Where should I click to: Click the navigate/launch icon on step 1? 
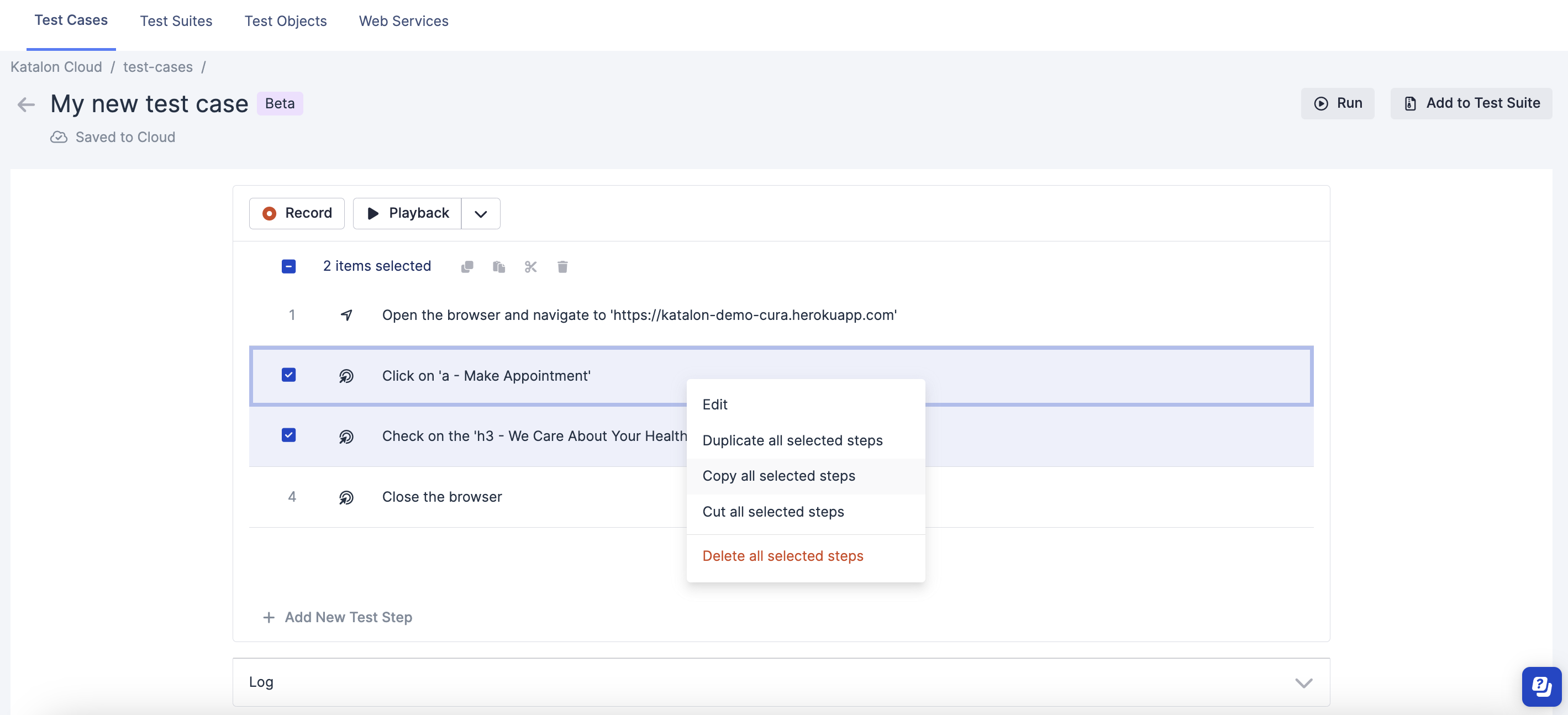(347, 314)
